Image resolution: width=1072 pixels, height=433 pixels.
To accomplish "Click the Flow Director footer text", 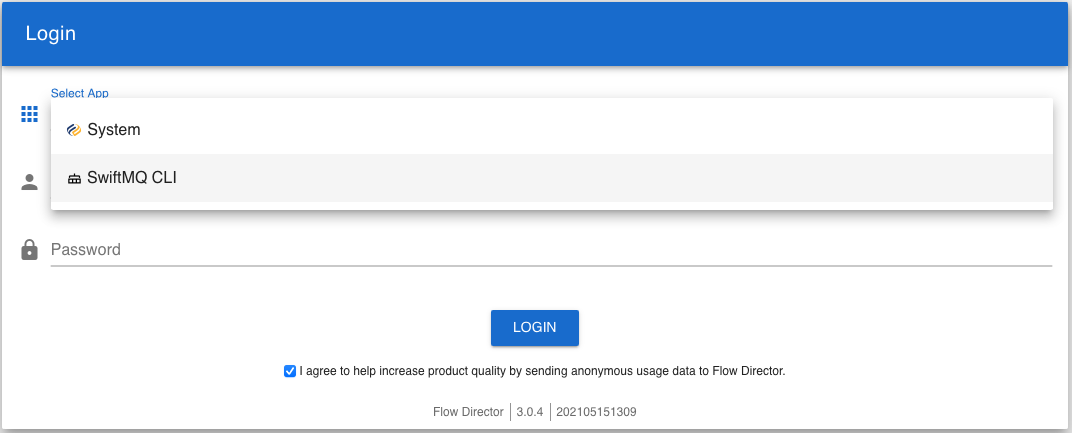I will click(469, 411).
